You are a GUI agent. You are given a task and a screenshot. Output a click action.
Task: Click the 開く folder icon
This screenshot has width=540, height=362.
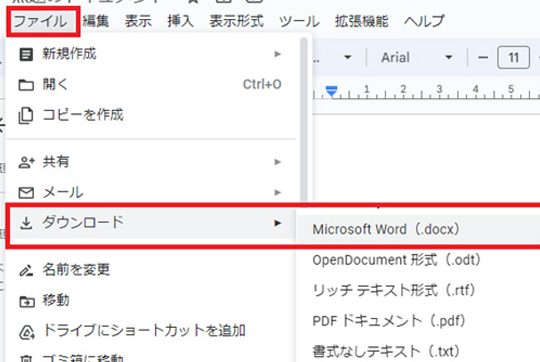point(26,85)
